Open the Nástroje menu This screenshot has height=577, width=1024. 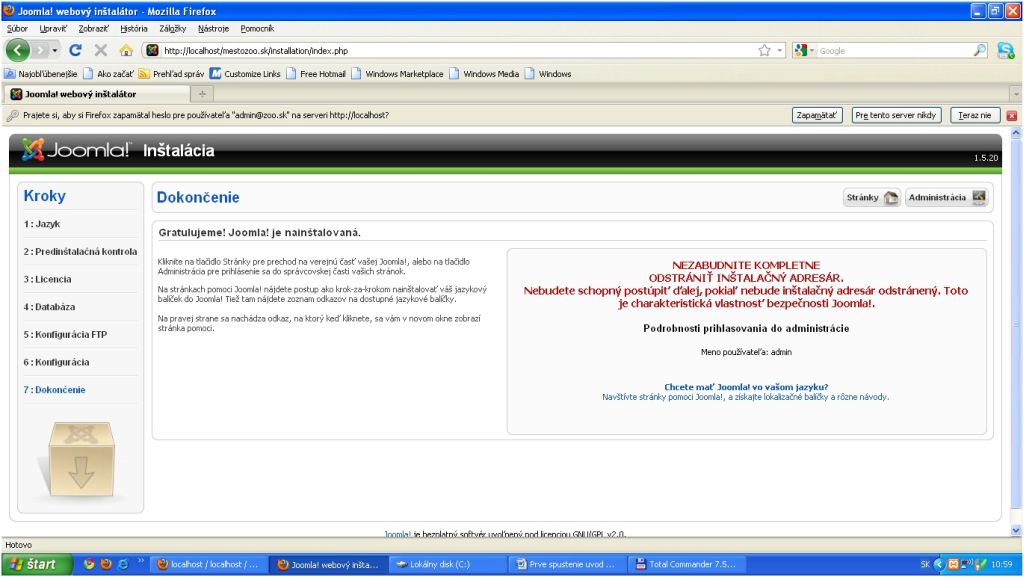[214, 28]
